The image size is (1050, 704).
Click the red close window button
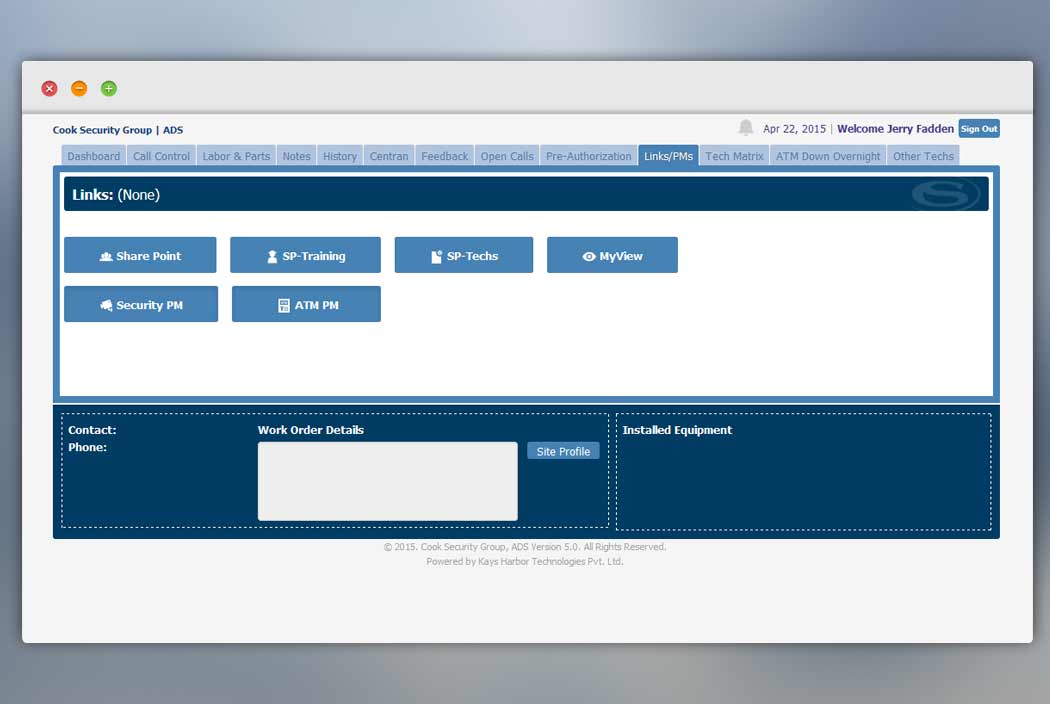point(50,88)
